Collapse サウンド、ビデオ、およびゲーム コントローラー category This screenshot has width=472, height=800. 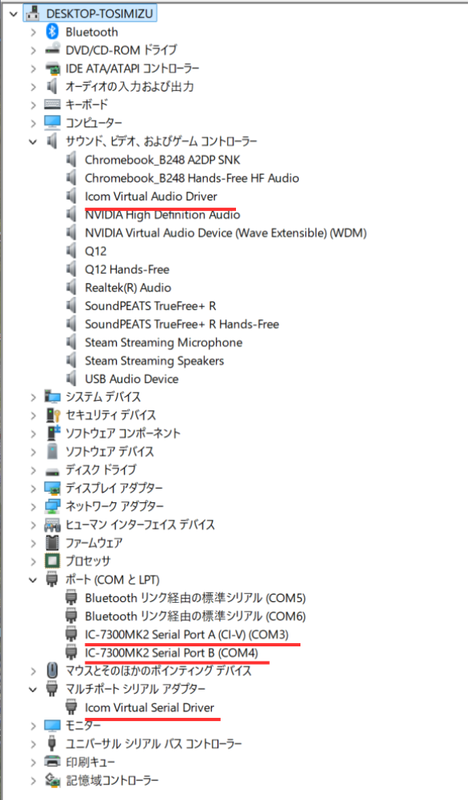coord(33,142)
